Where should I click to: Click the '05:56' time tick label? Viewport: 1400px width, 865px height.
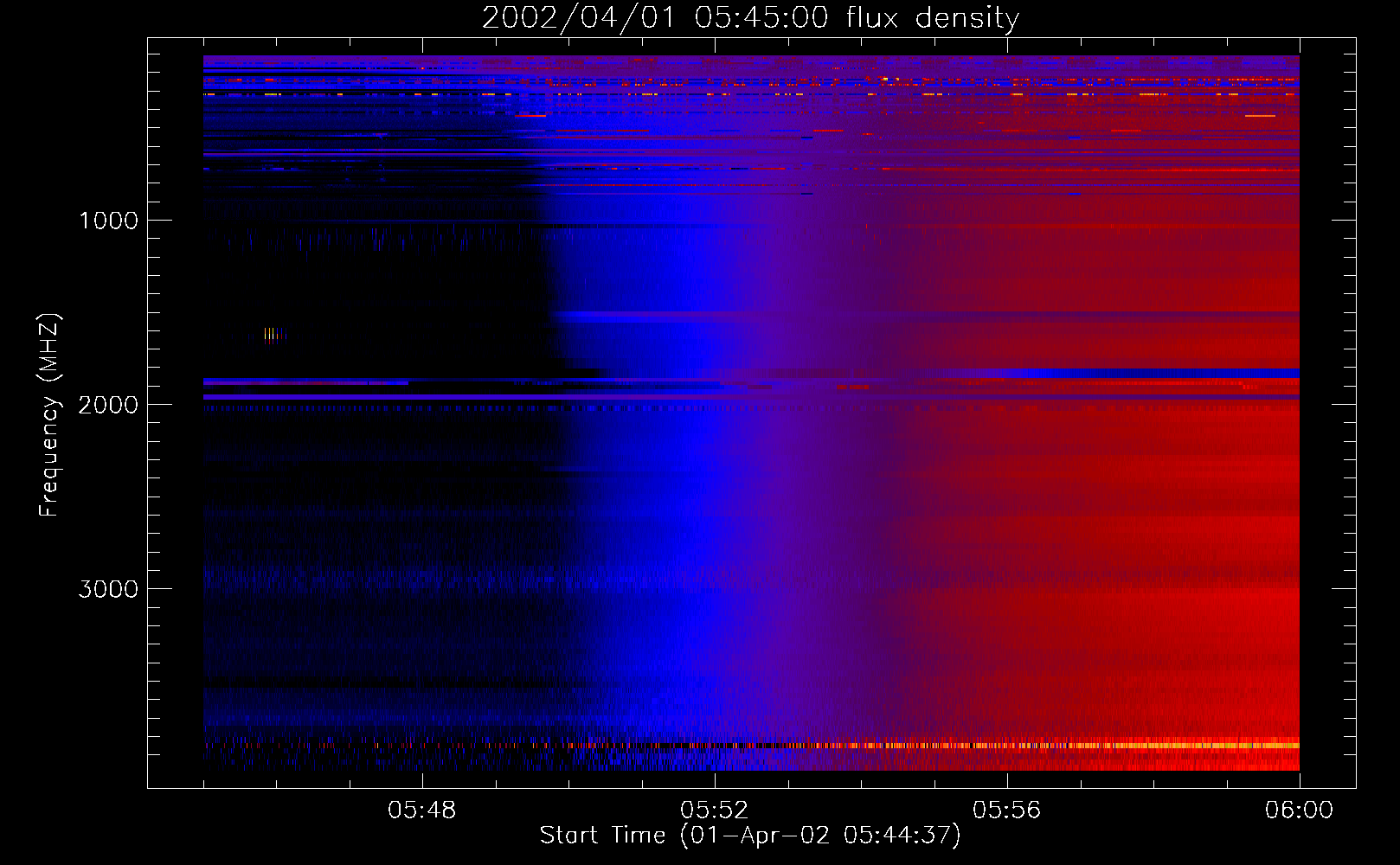pos(1007,811)
